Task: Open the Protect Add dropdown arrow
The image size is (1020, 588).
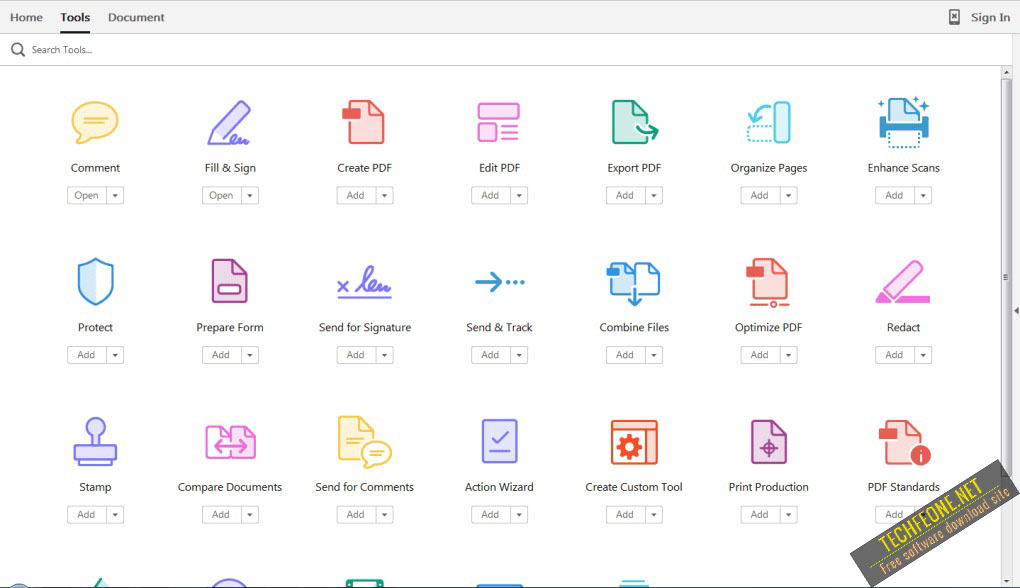Action: (115, 355)
